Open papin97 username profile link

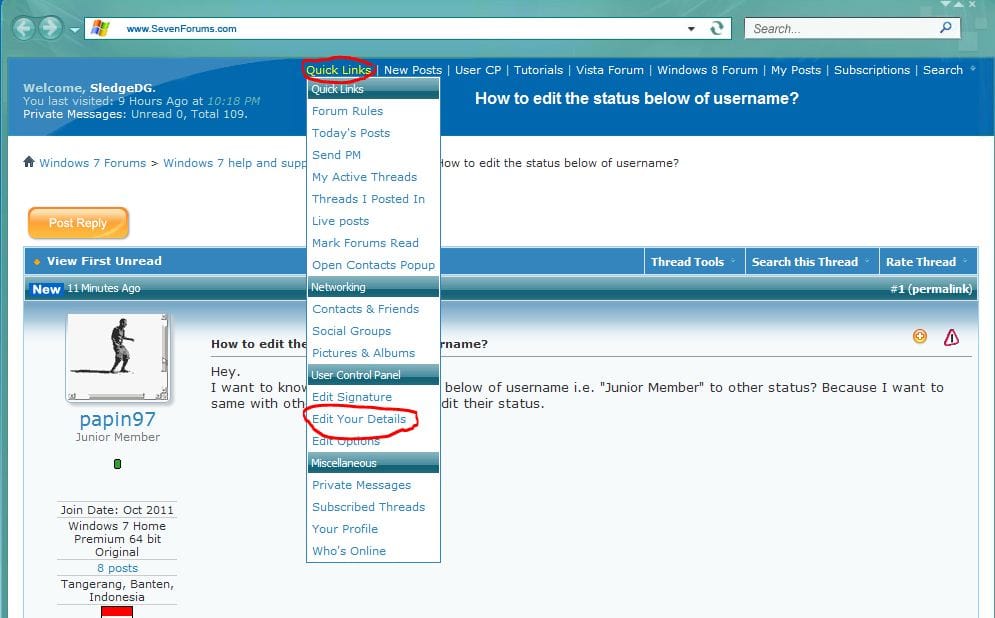[117, 419]
